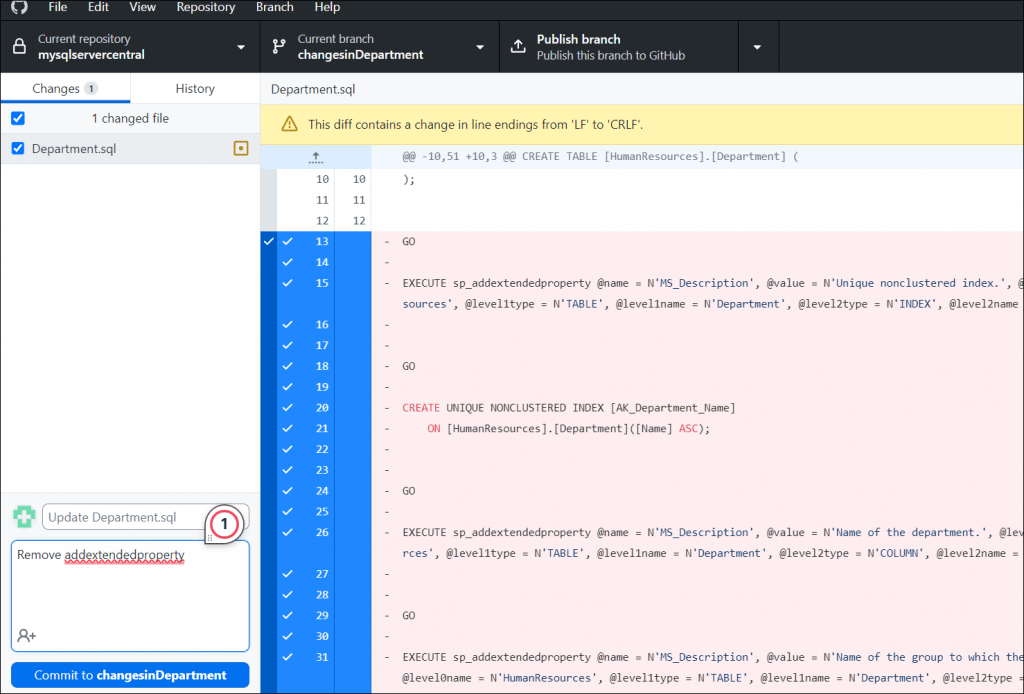The image size is (1024, 694).
Task: Deselect diff line 20 checkmark
Action: [x=288, y=408]
